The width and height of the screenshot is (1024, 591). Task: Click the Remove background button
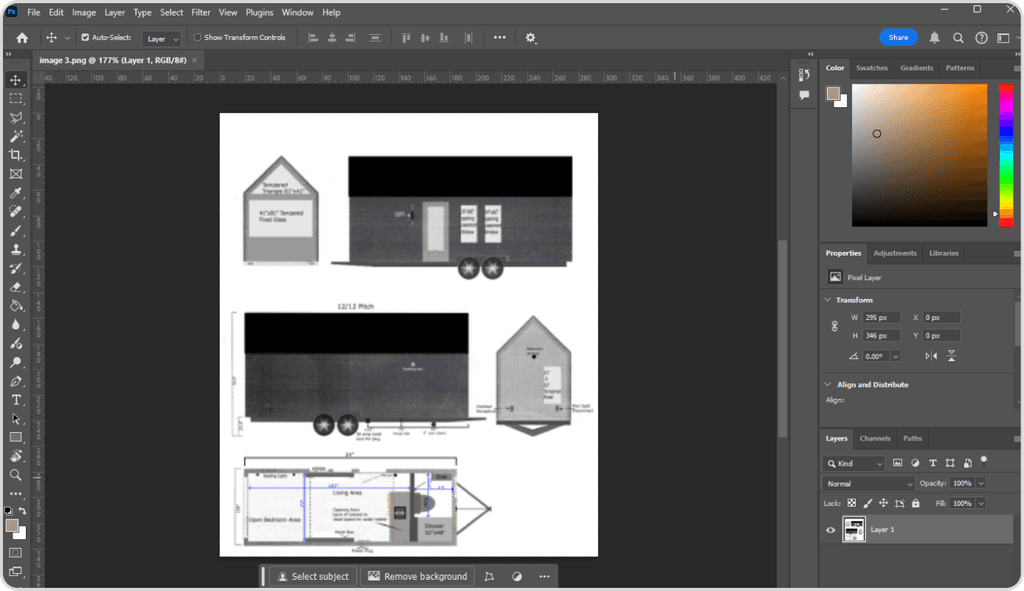pos(417,576)
